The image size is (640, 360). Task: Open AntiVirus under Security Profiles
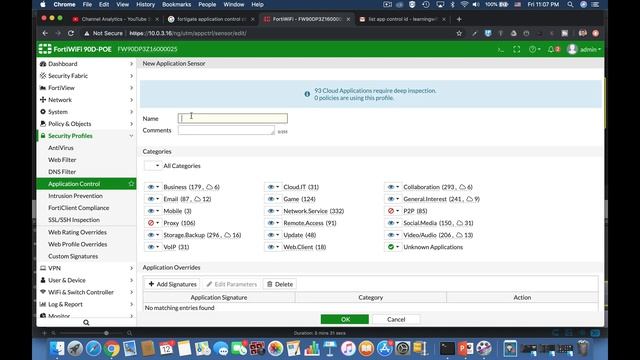pyautogui.click(x=61, y=148)
